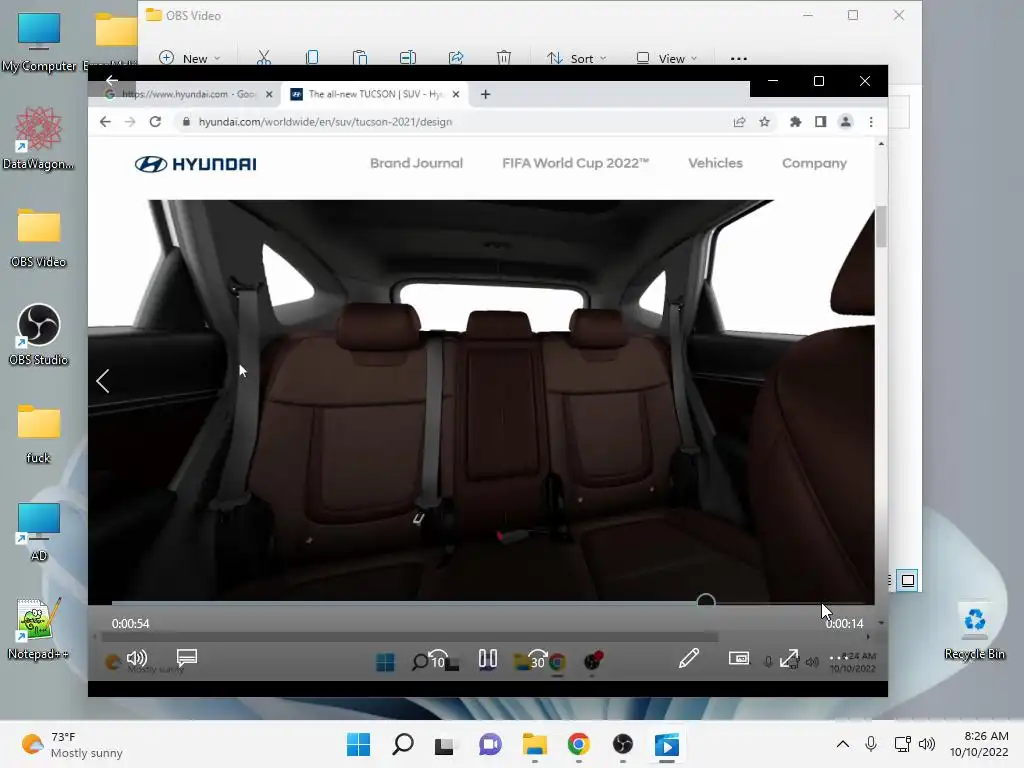Skip back 10 seconds in the video
The image size is (1024, 768).
point(438,659)
